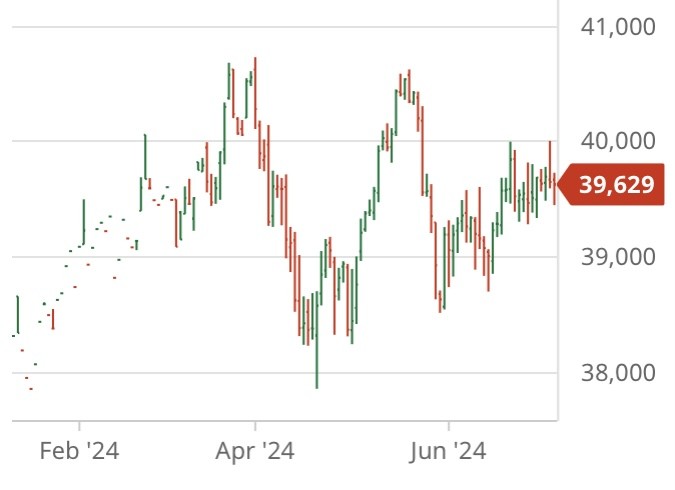Click the 41,000 y-axis price label
This screenshot has width=675, height=490.
pyautogui.click(x=618, y=26)
